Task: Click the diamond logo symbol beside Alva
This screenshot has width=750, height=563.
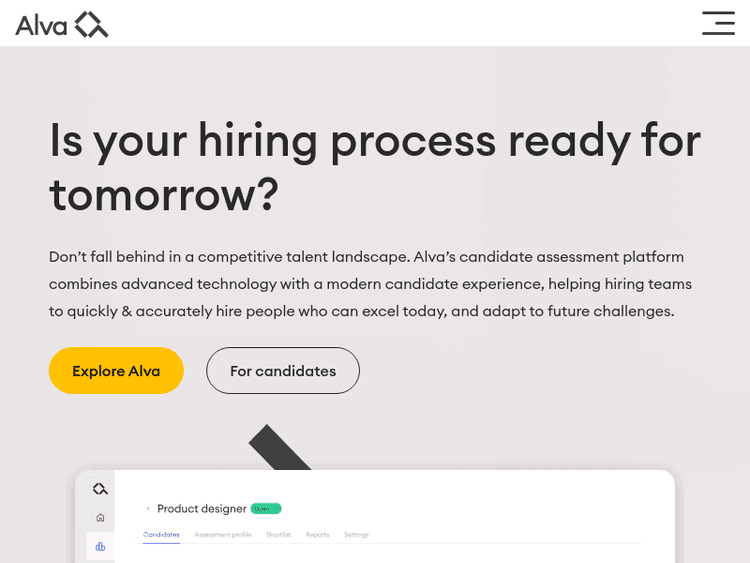Action: point(92,24)
